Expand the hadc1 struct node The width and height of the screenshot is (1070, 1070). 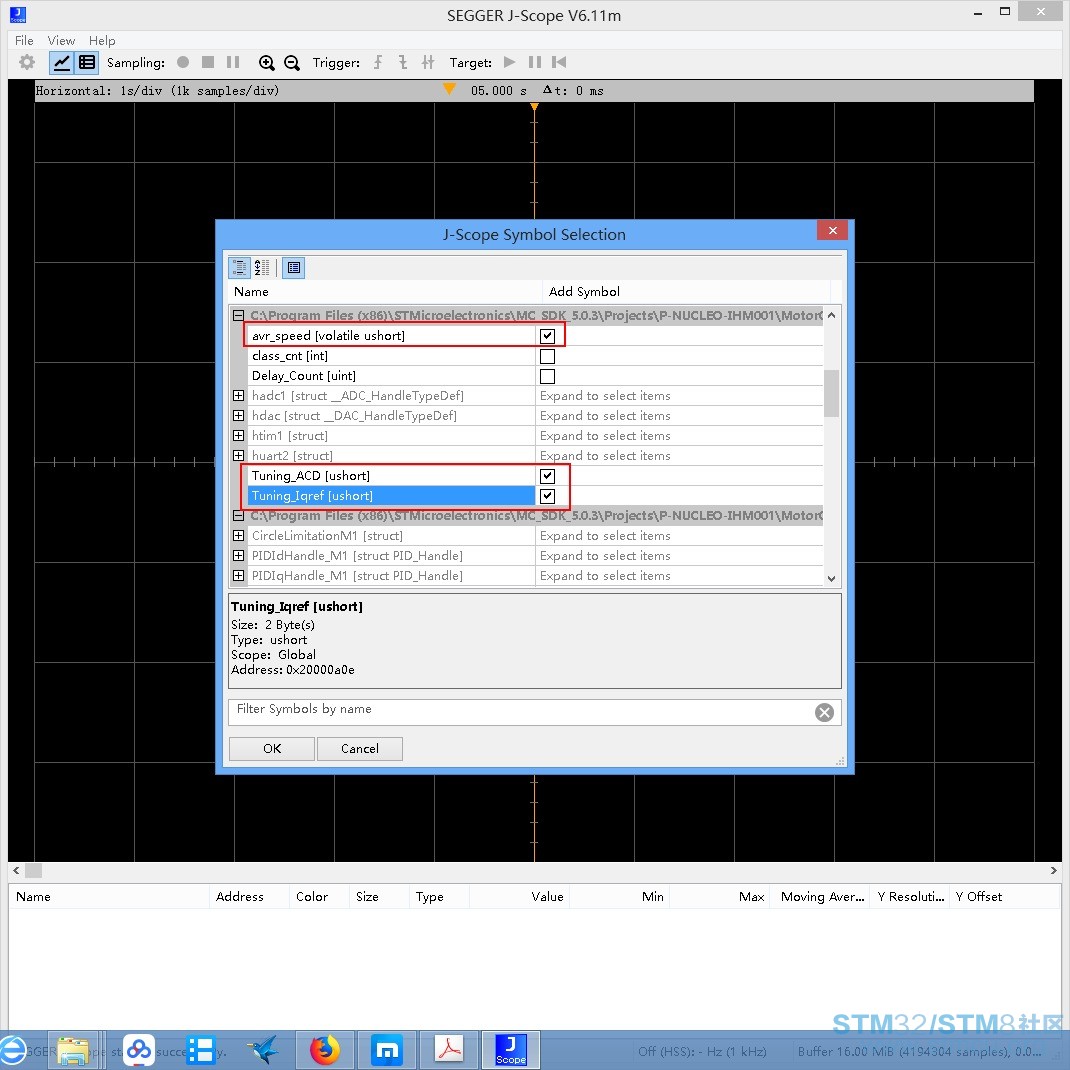[x=238, y=396]
